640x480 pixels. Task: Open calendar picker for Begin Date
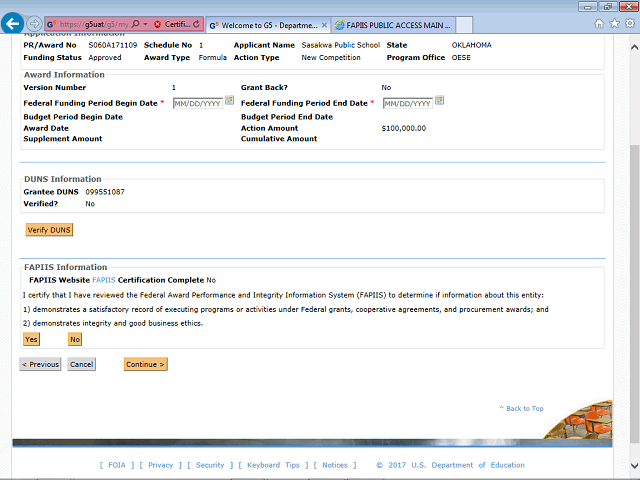[x=230, y=100]
